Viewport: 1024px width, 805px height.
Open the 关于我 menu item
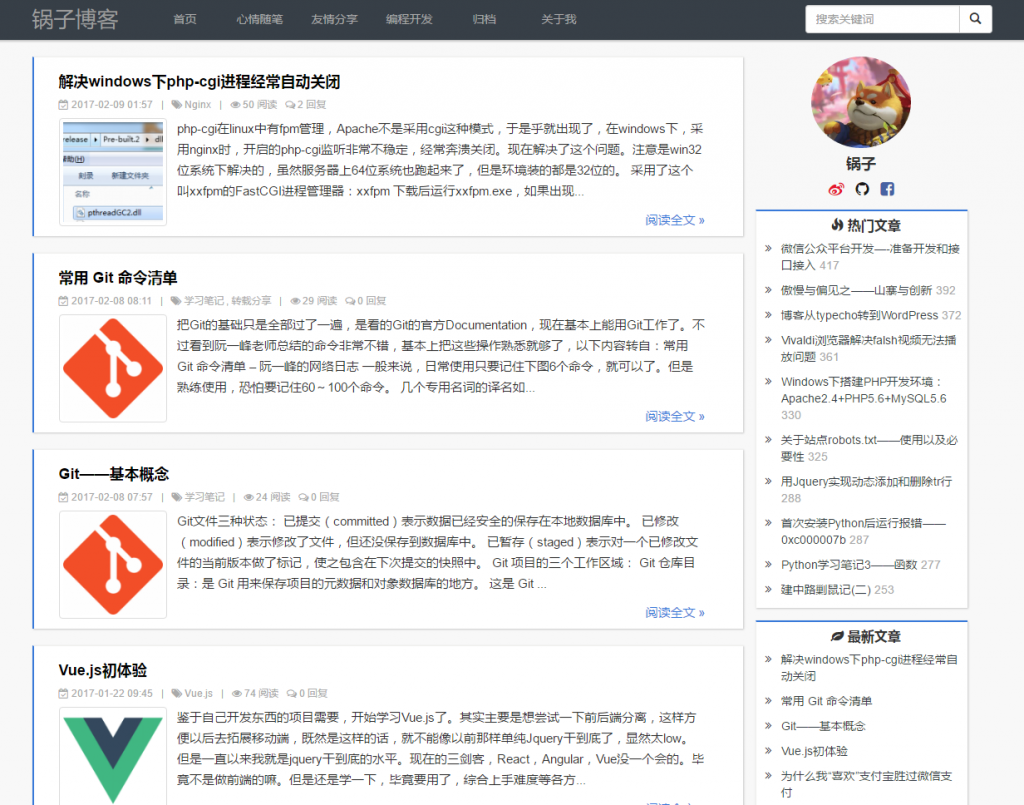point(558,20)
